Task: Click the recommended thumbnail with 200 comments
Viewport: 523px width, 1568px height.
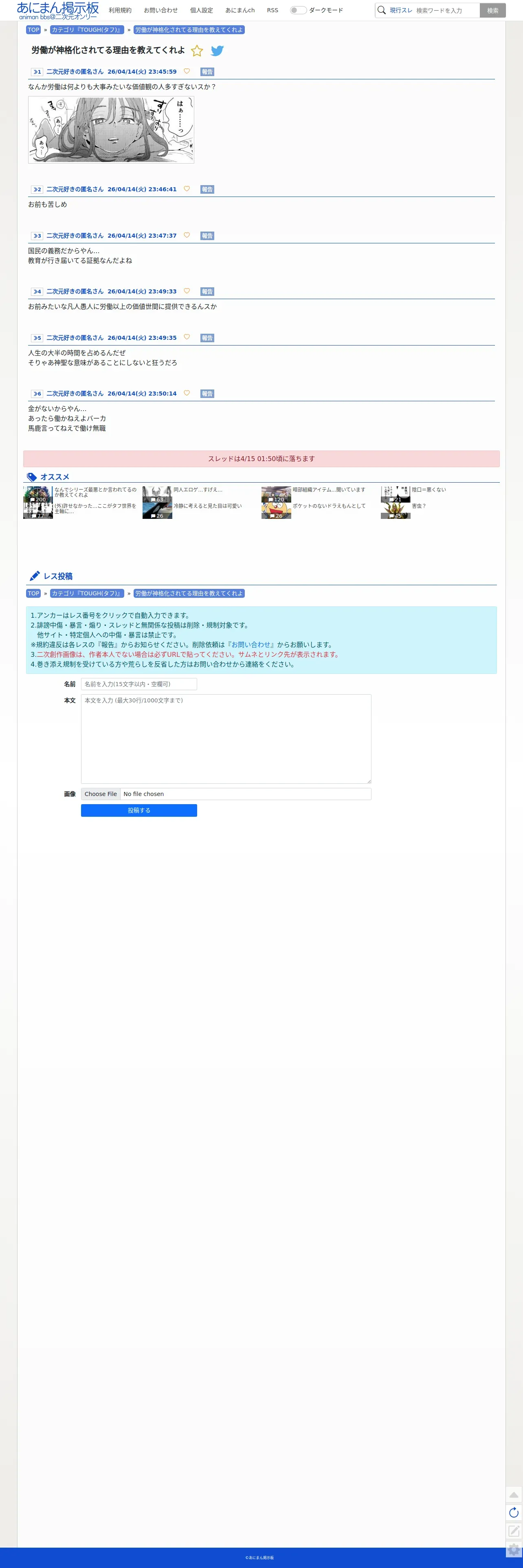Action: point(38,494)
